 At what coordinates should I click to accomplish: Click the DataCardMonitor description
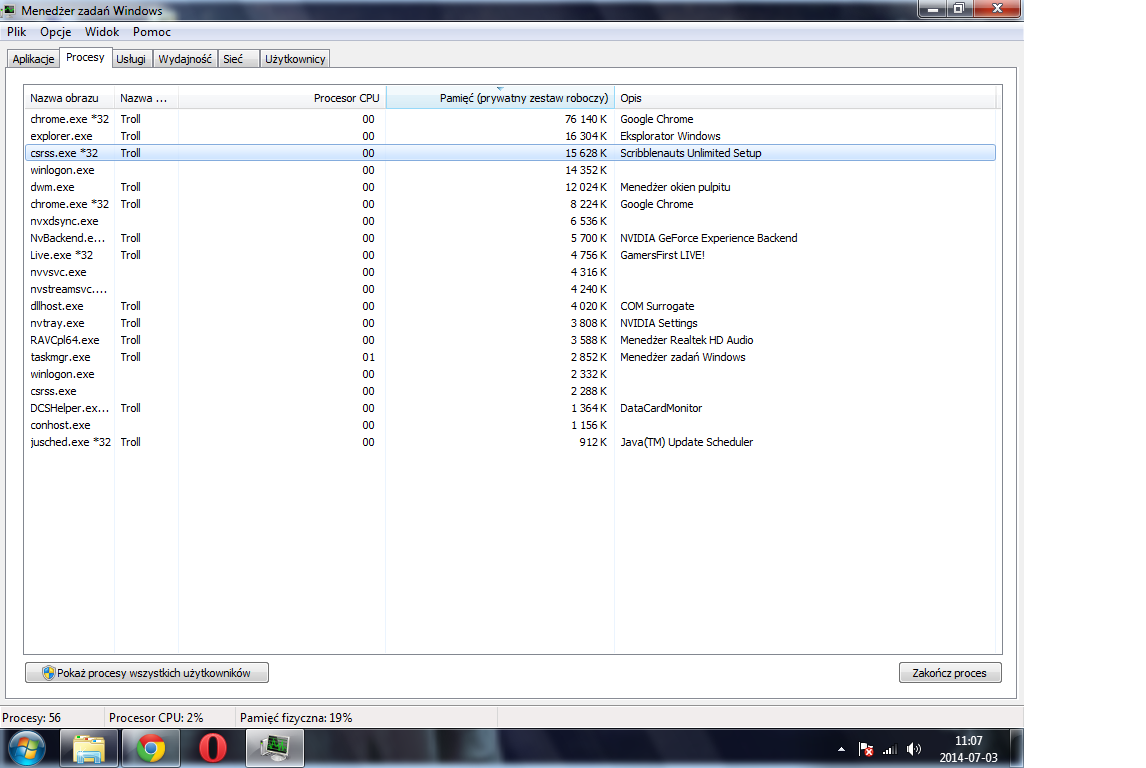(x=661, y=408)
